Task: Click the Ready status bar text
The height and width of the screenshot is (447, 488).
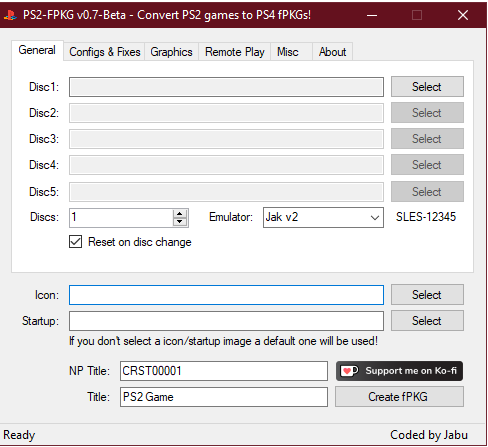Action: [x=19, y=435]
